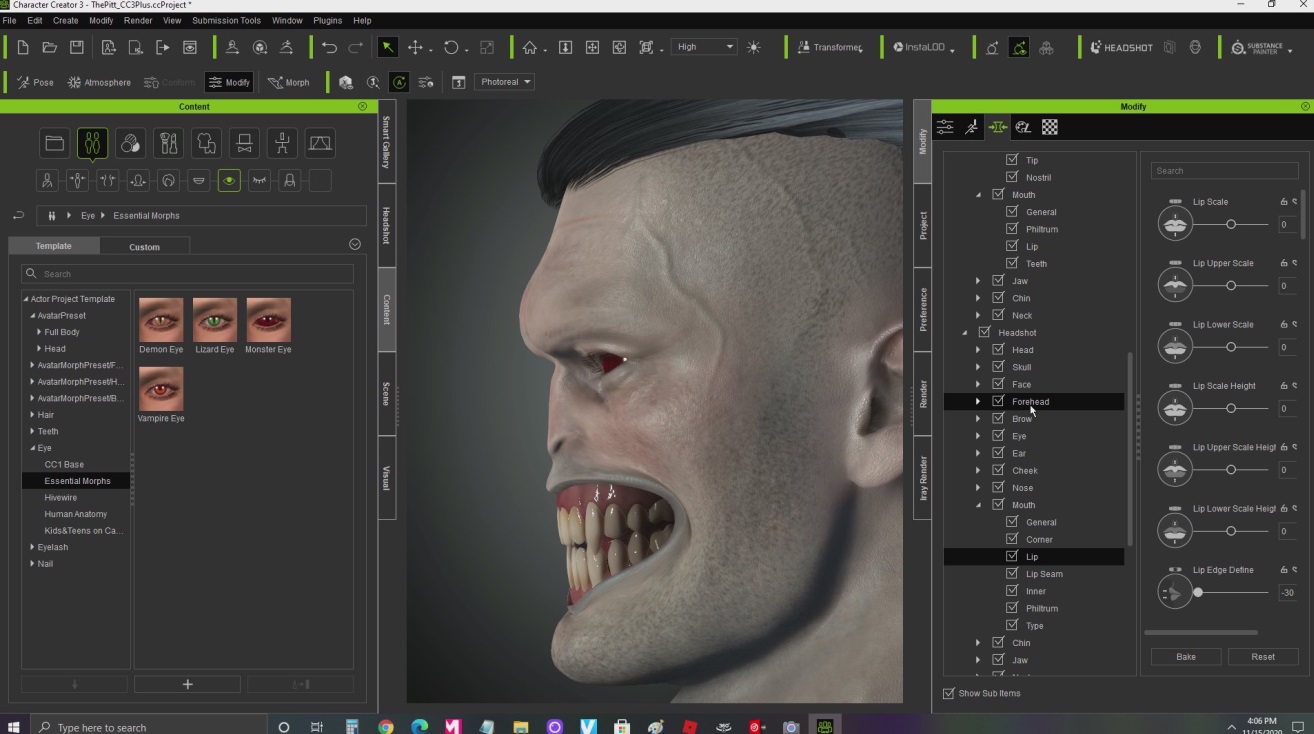Select the Eye subcategory icon
Screen dimensions: 1314x734
click(229, 181)
